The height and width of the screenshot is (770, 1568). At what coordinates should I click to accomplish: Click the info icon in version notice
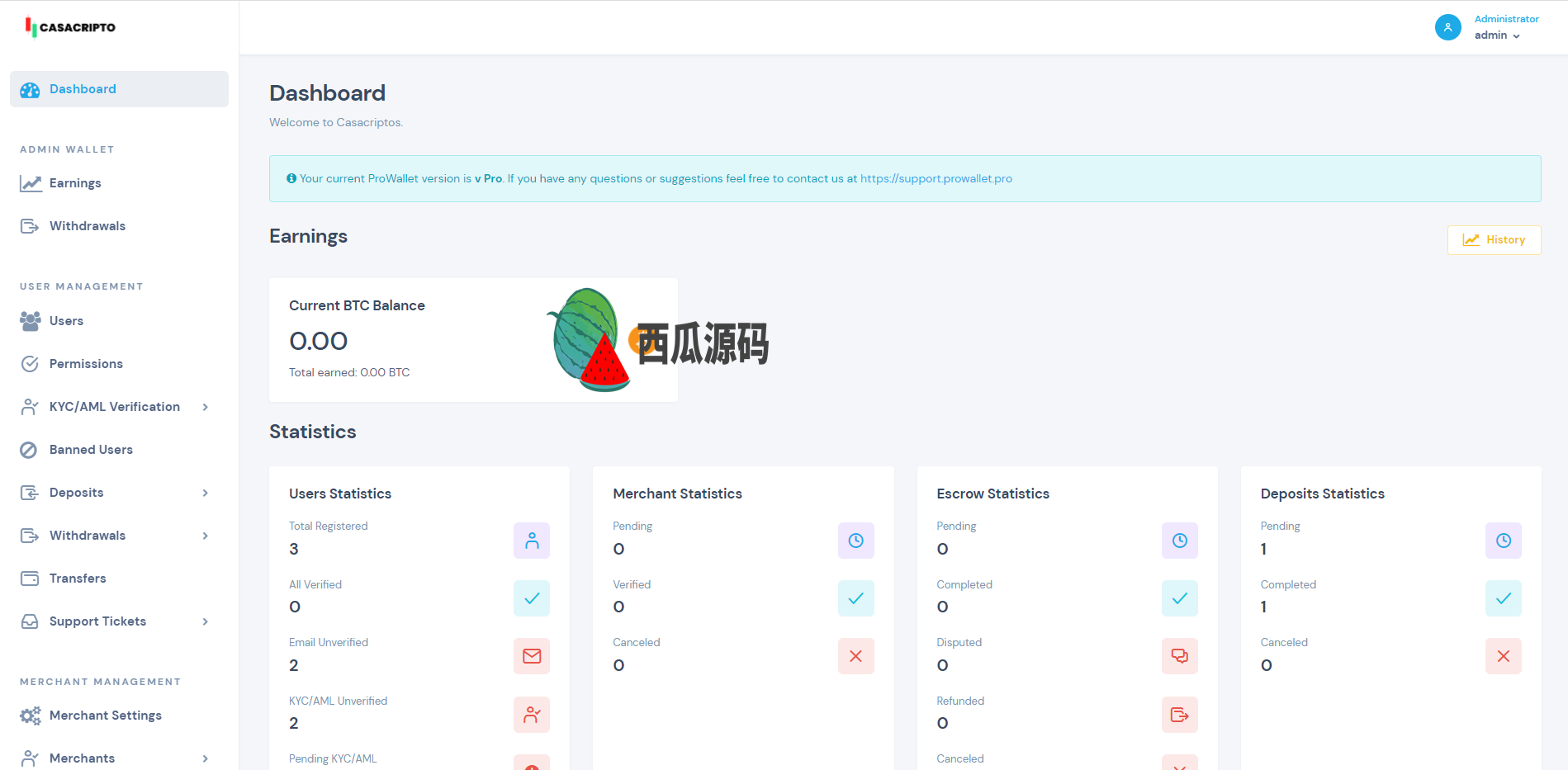pyautogui.click(x=291, y=178)
